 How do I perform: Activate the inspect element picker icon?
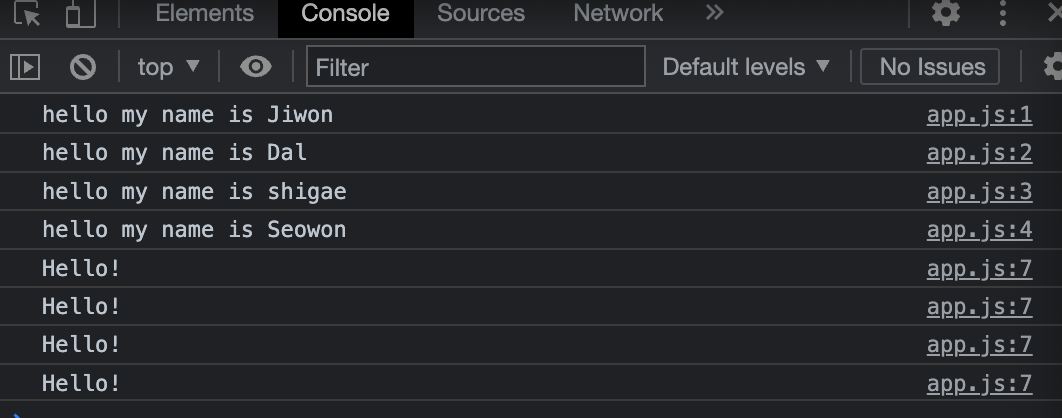pos(27,14)
